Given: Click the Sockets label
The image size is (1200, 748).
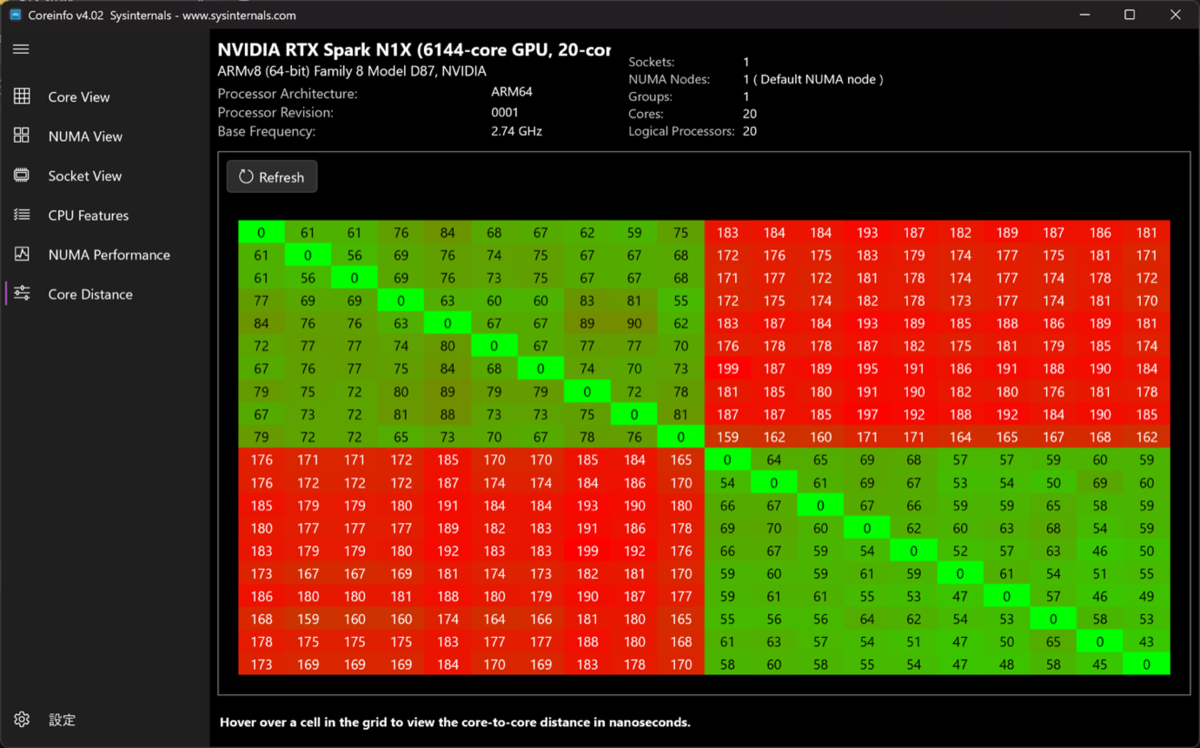Looking at the screenshot, I should (x=652, y=62).
